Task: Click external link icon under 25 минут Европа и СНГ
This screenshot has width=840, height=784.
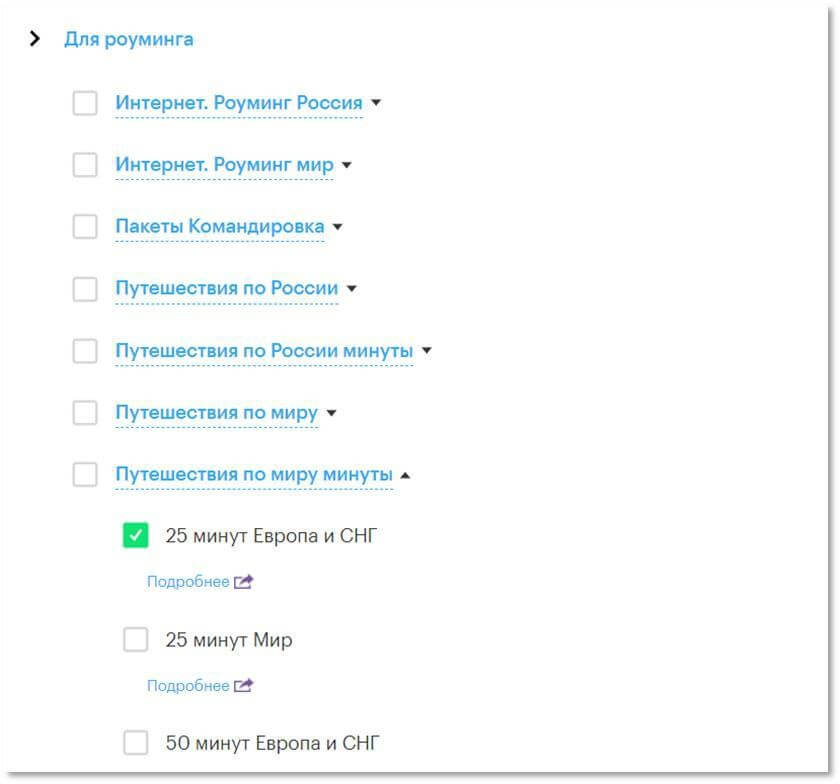Action: [243, 581]
